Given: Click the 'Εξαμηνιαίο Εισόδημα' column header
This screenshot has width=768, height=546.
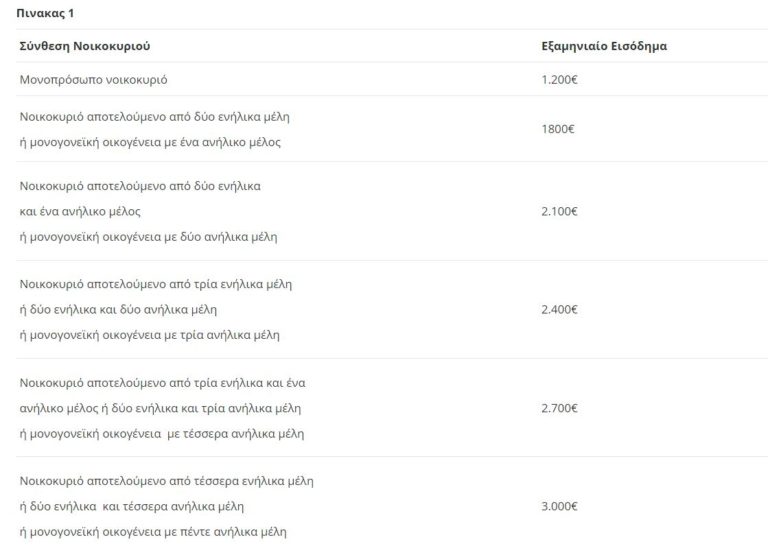Looking at the screenshot, I should pos(603,46).
